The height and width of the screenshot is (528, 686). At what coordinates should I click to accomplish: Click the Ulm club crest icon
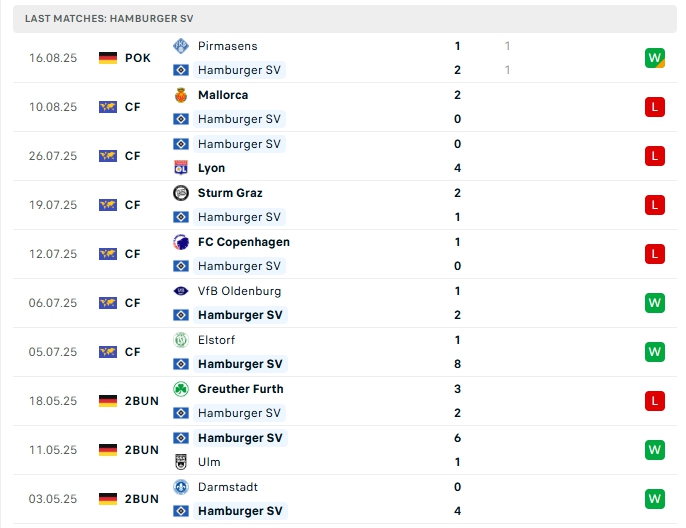(x=181, y=462)
